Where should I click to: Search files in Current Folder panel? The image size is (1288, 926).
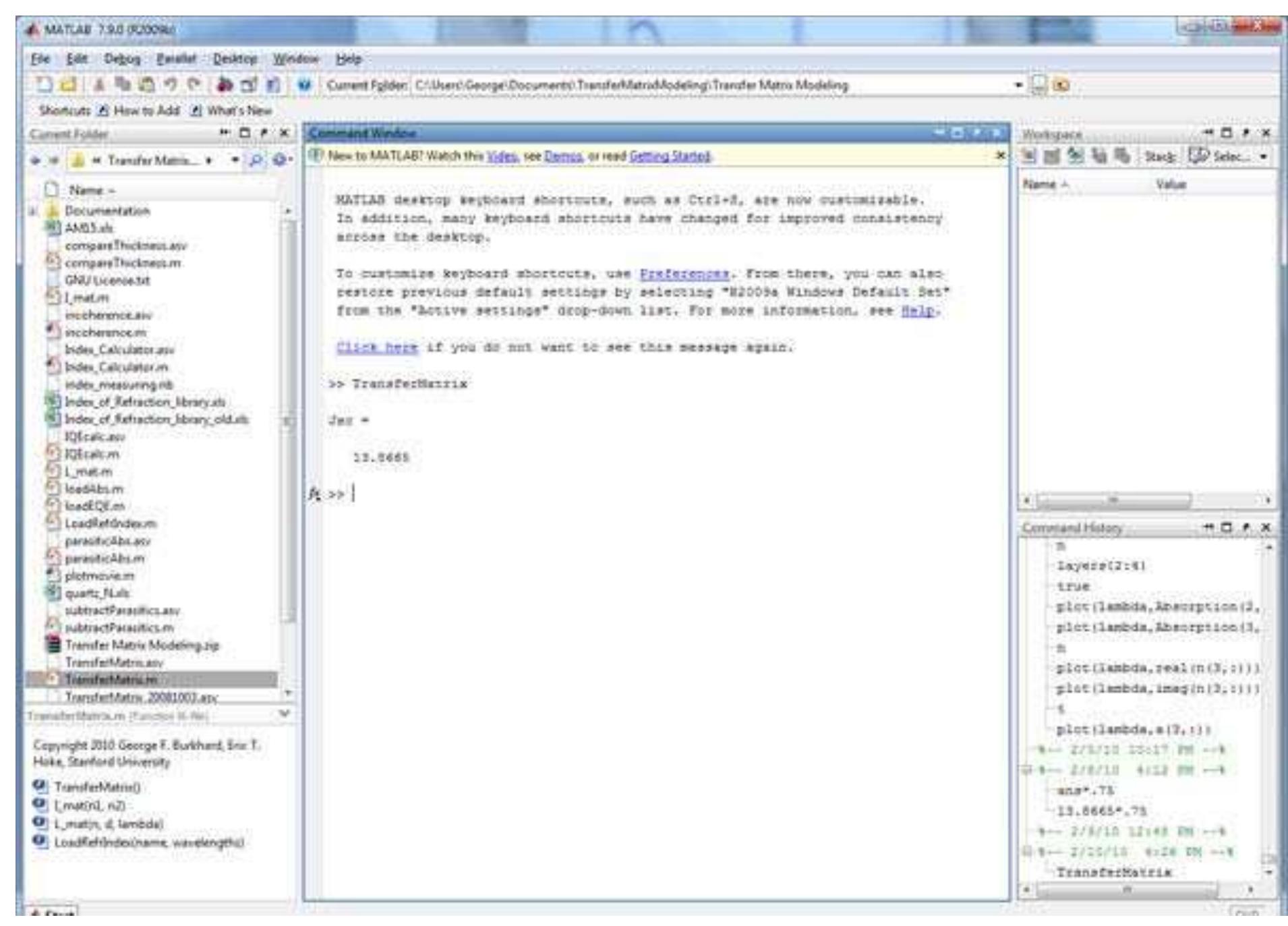pyautogui.click(x=257, y=160)
